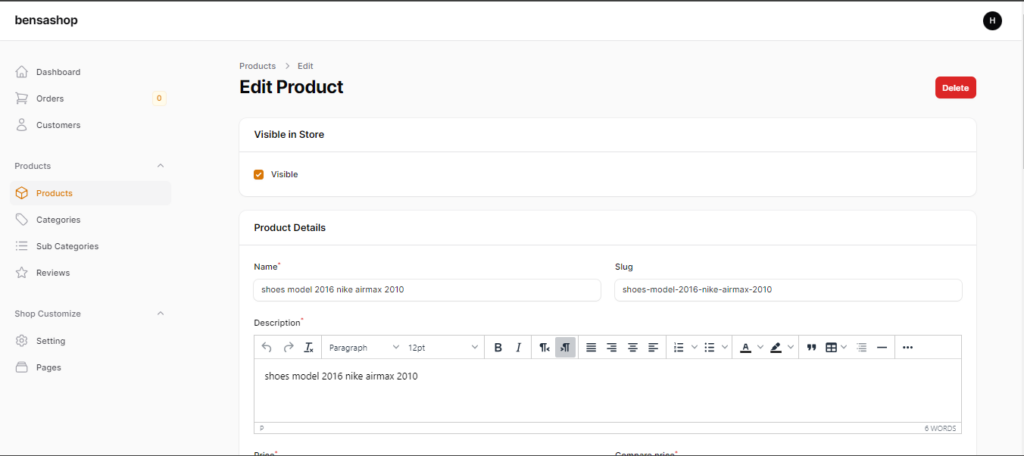Click inside the description text area
1024x456 pixels.
coord(607,390)
